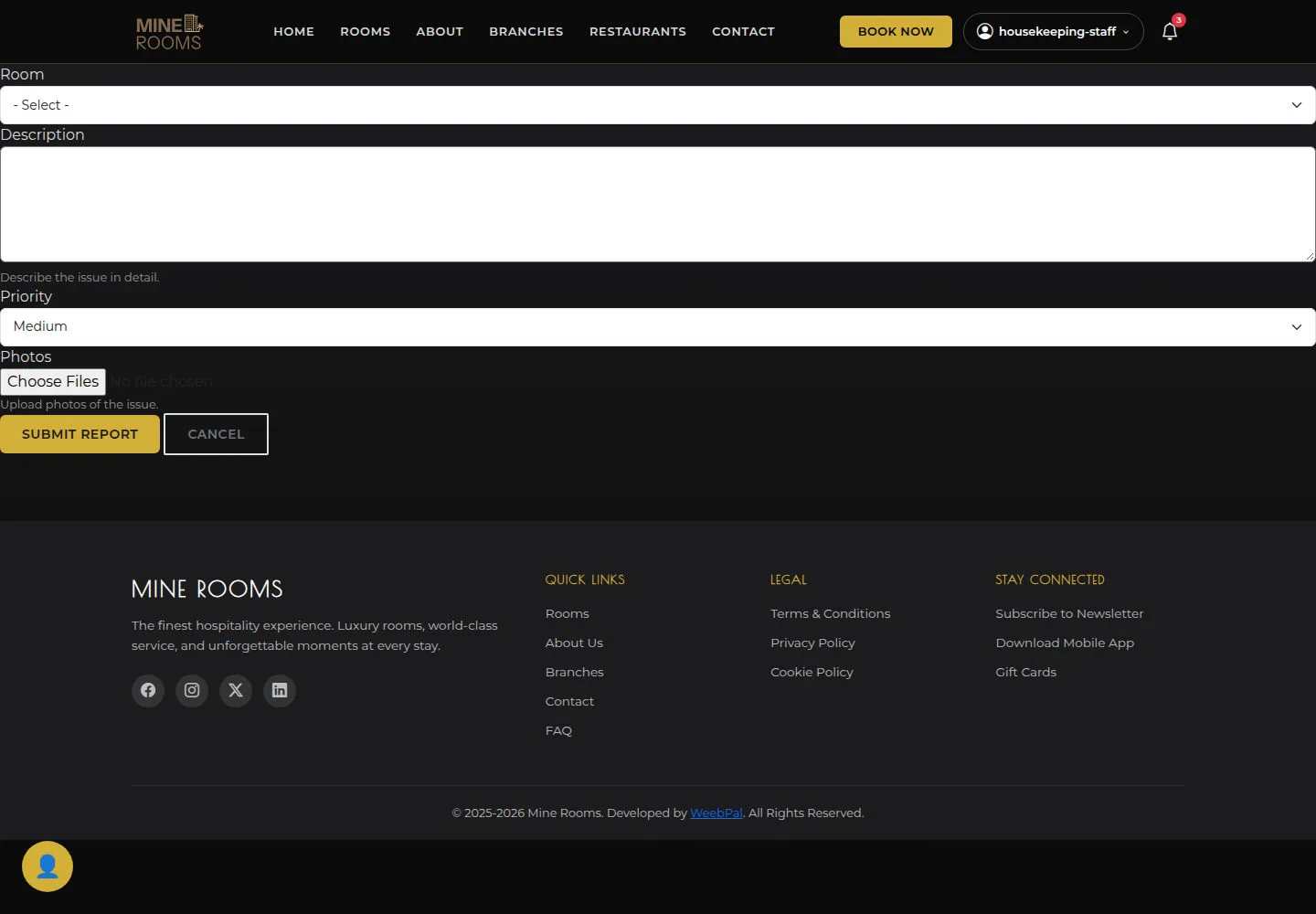Cancel the report form
1316x914 pixels.
coord(216,434)
